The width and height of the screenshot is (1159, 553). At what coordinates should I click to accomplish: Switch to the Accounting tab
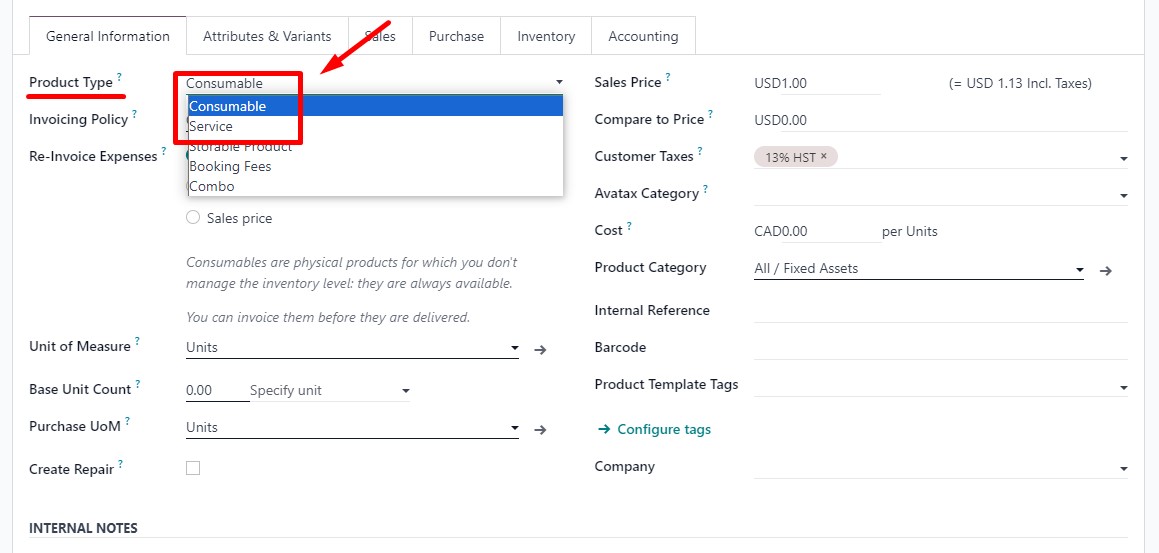pyautogui.click(x=643, y=36)
